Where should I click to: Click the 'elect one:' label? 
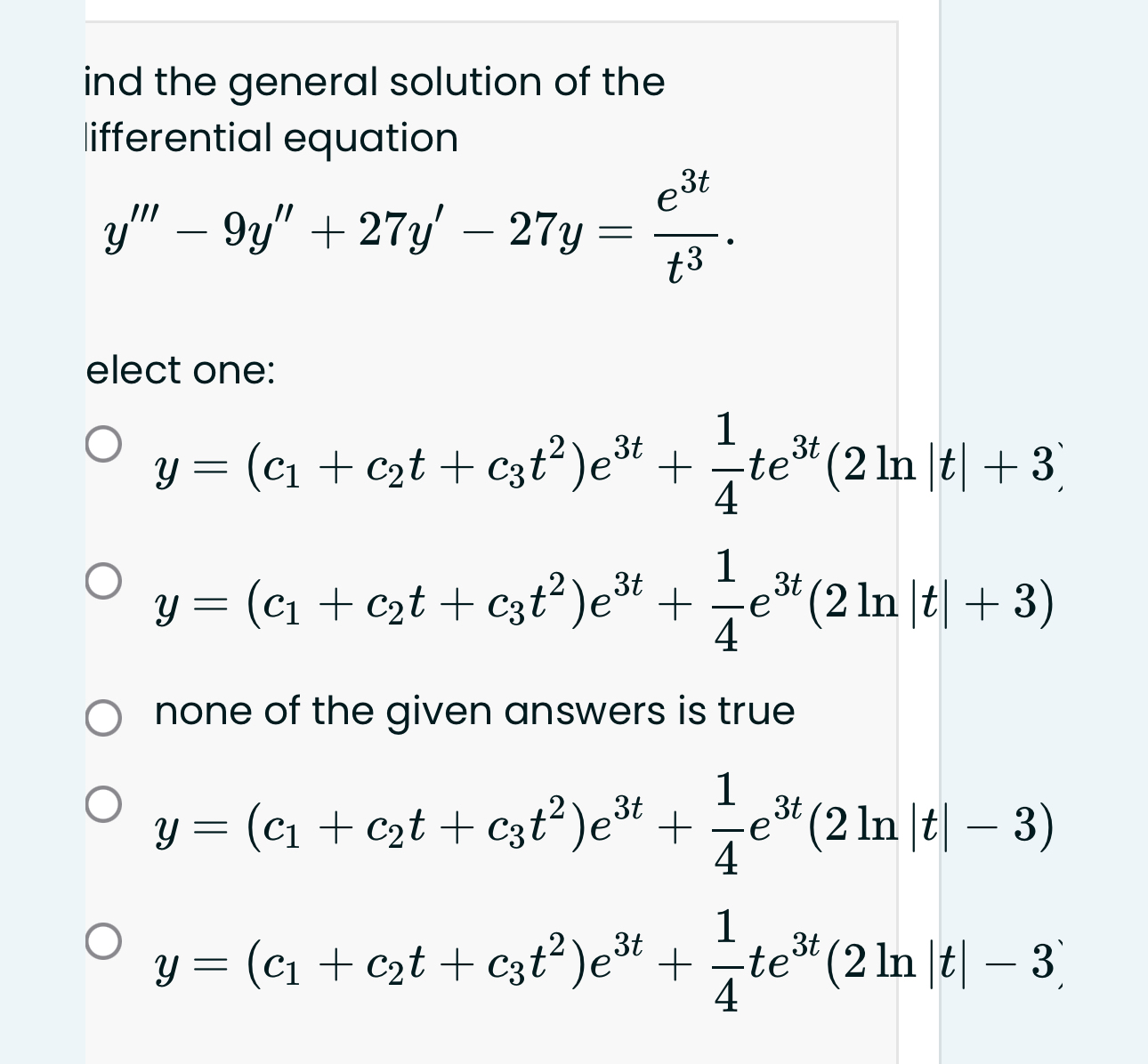coord(178,370)
